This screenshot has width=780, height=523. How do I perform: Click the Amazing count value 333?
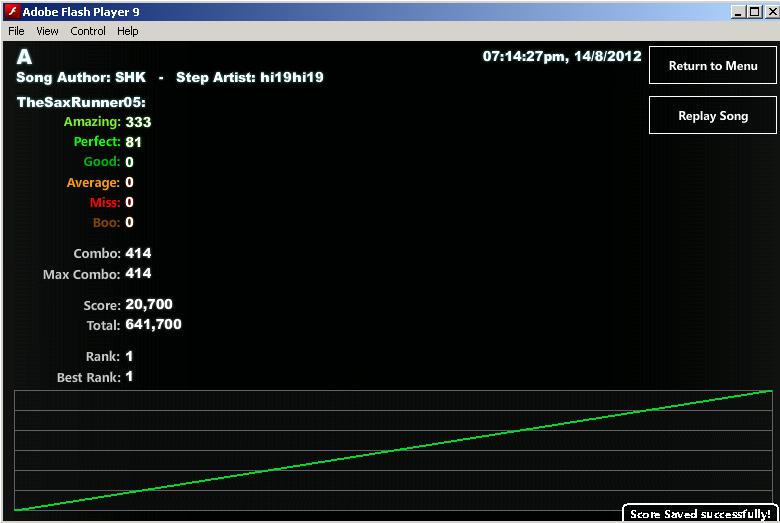(x=138, y=122)
